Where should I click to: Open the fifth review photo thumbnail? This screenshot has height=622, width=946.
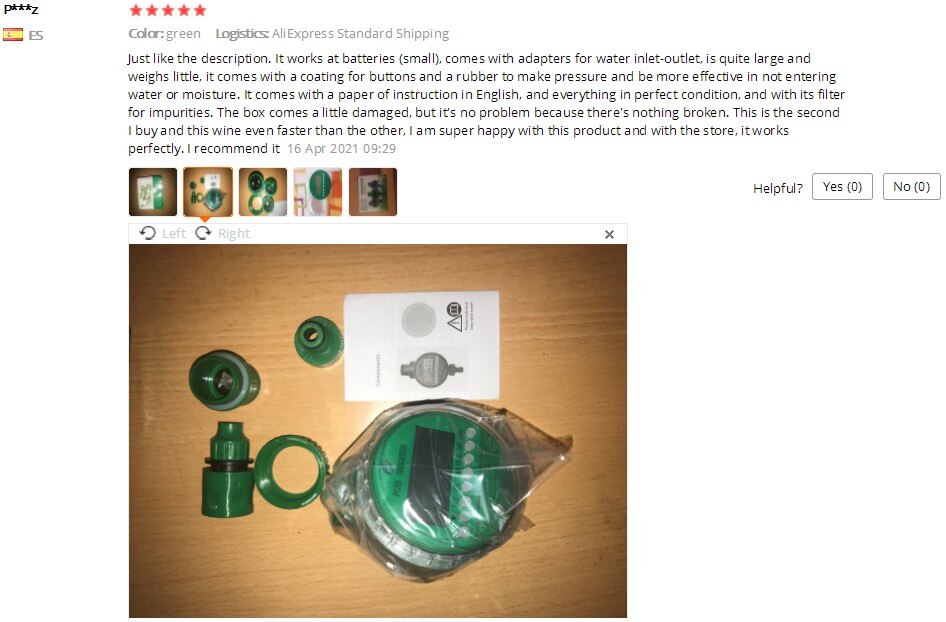click(373, 192)
